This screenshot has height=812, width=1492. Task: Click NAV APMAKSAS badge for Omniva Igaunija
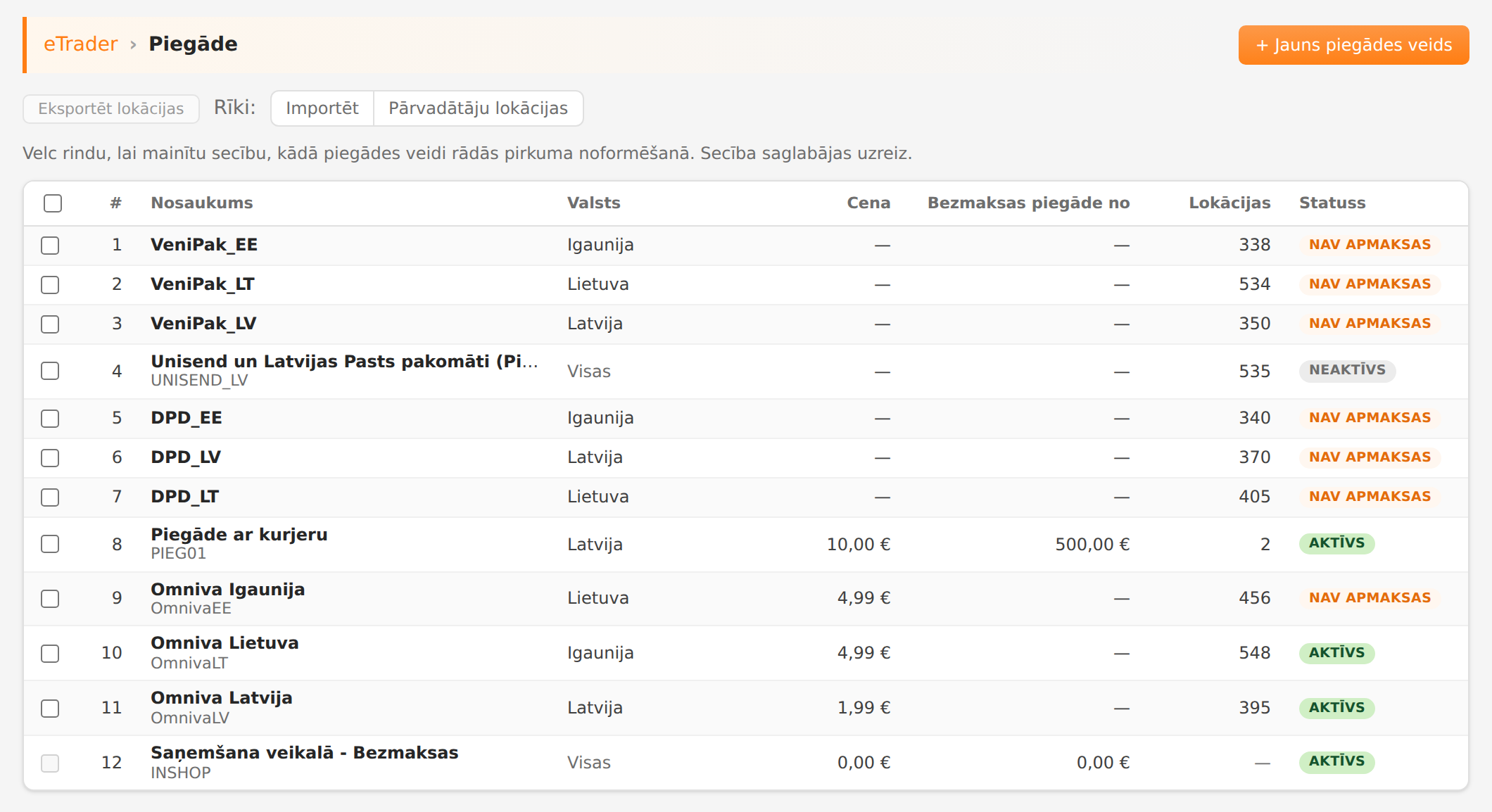point(1370,598)
